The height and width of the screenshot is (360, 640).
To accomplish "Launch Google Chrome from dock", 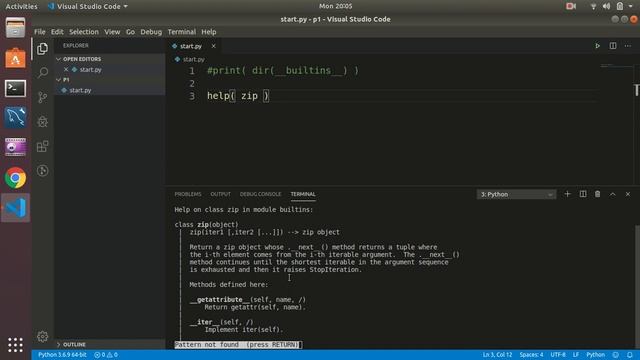I will [16, 178].
